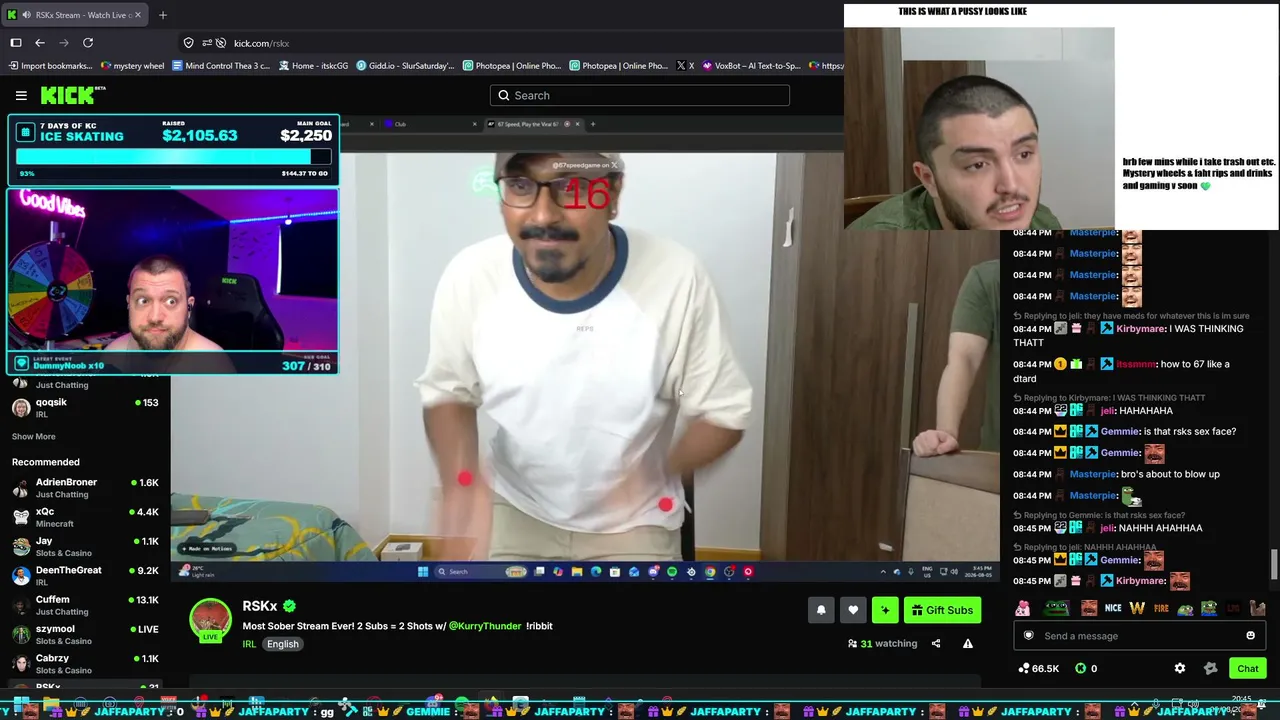This screenshot has width=1280, height=720.
Task: Select the FIRE quick emote
Action: (x=1161, y=608)
